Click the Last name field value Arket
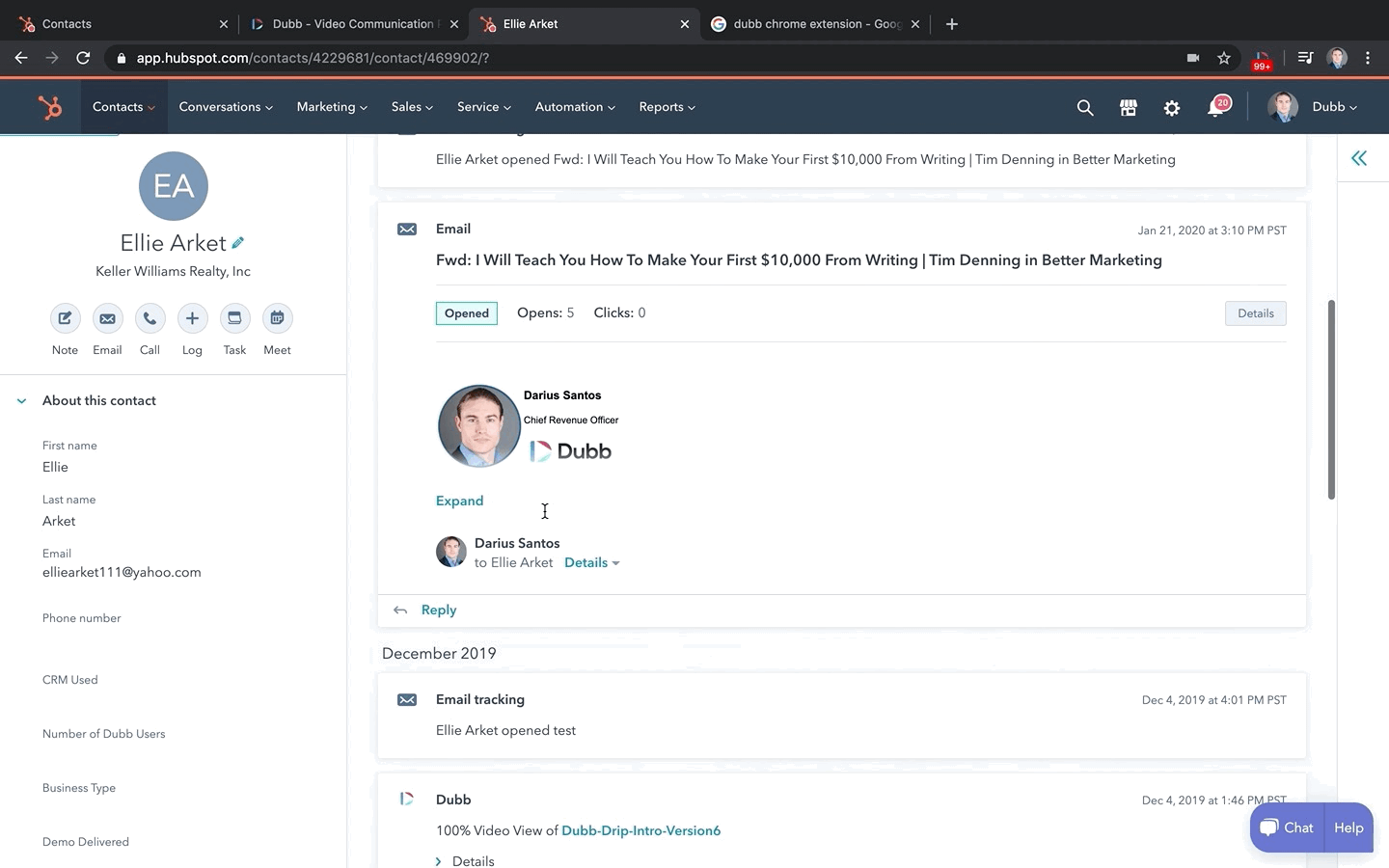 pyautogui.click(x=59, y=521)
